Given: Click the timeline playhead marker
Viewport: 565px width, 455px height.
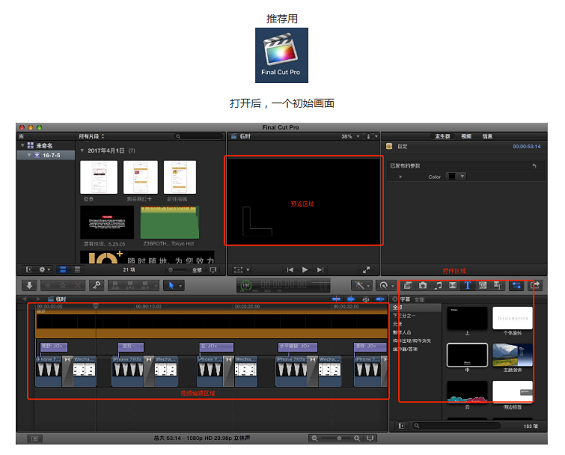Looking at the screenshot, I should click(x=96, y=306).
